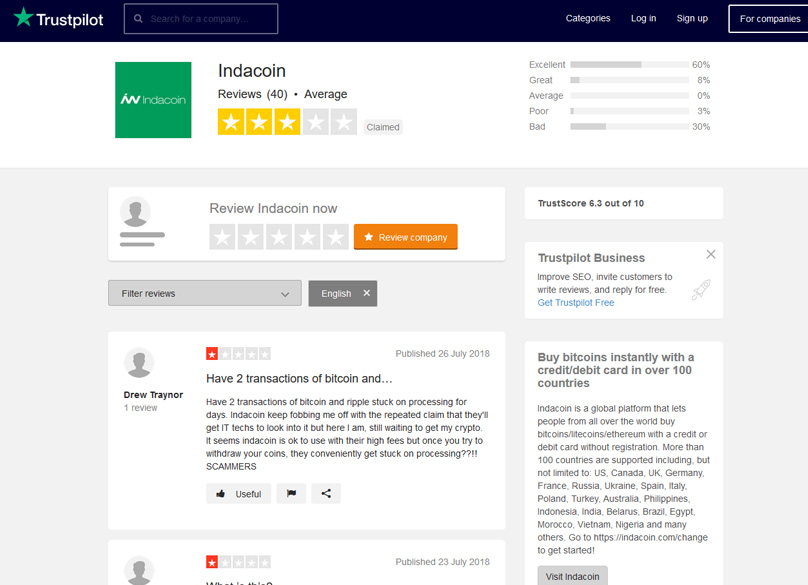Remove the English language filter

[x=367, y=293]
